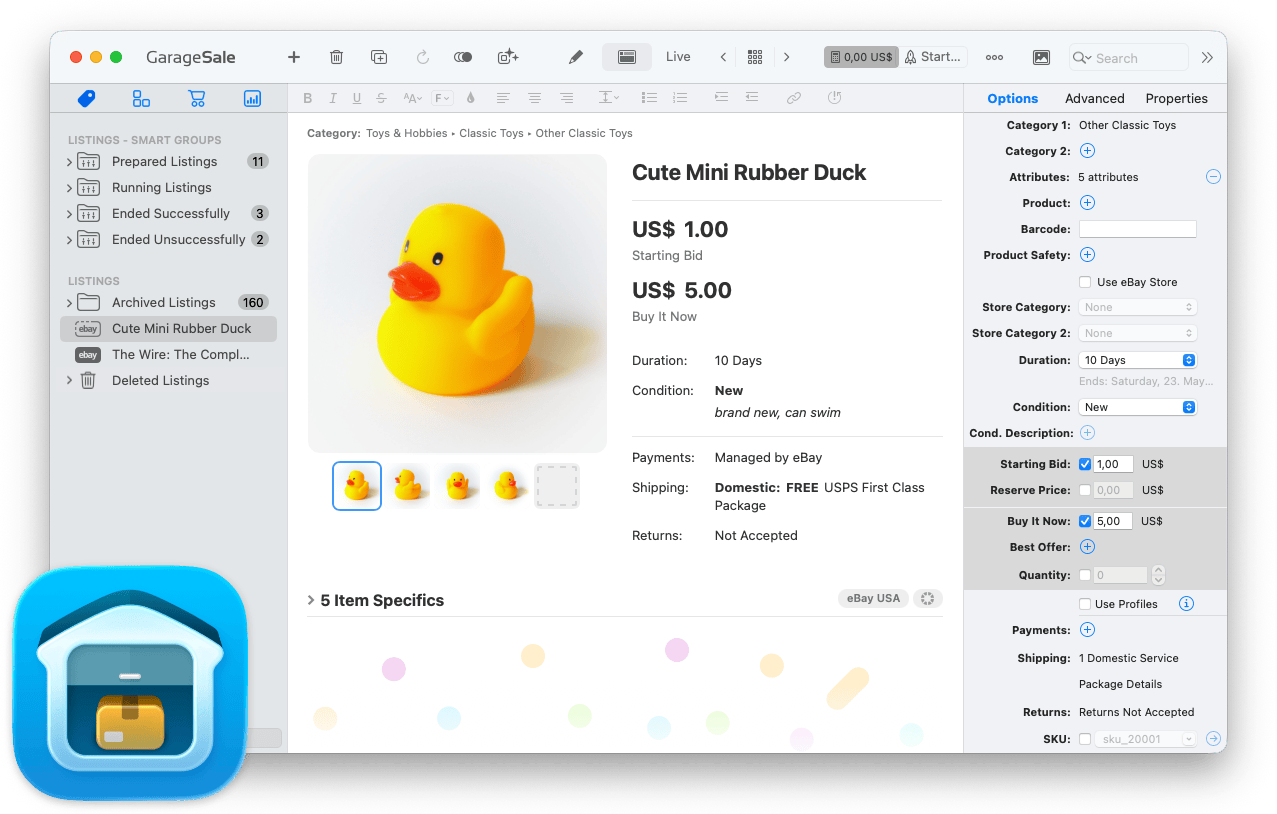Open the Condition New dropdown
The image size is (1277, 814).
(1137, 407)
